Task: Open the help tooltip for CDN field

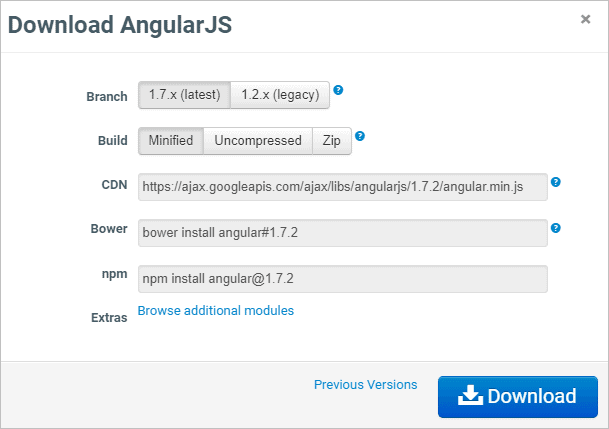Action: [556, 182]
